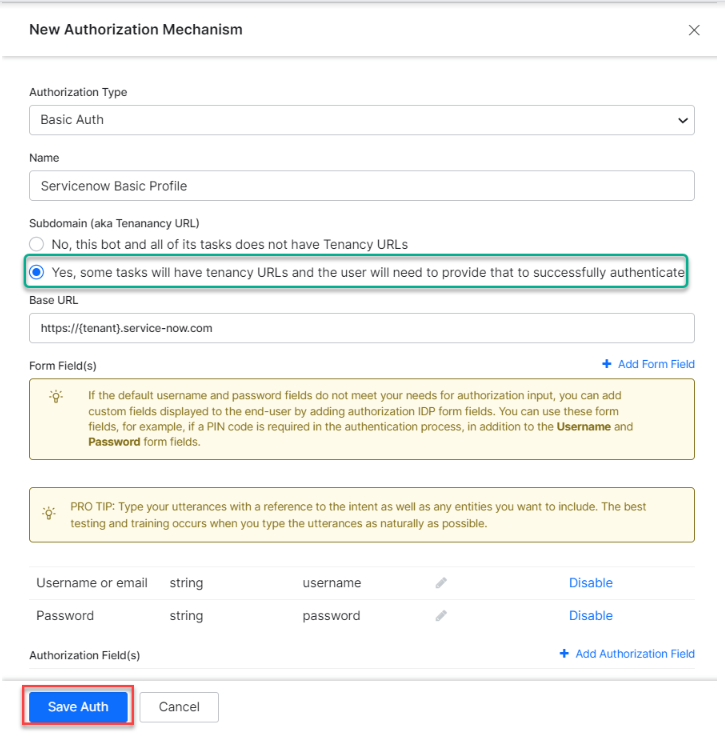Select the No tenancy URLs radio option
The image size is (725, 738).
click(x=37, y=244)
